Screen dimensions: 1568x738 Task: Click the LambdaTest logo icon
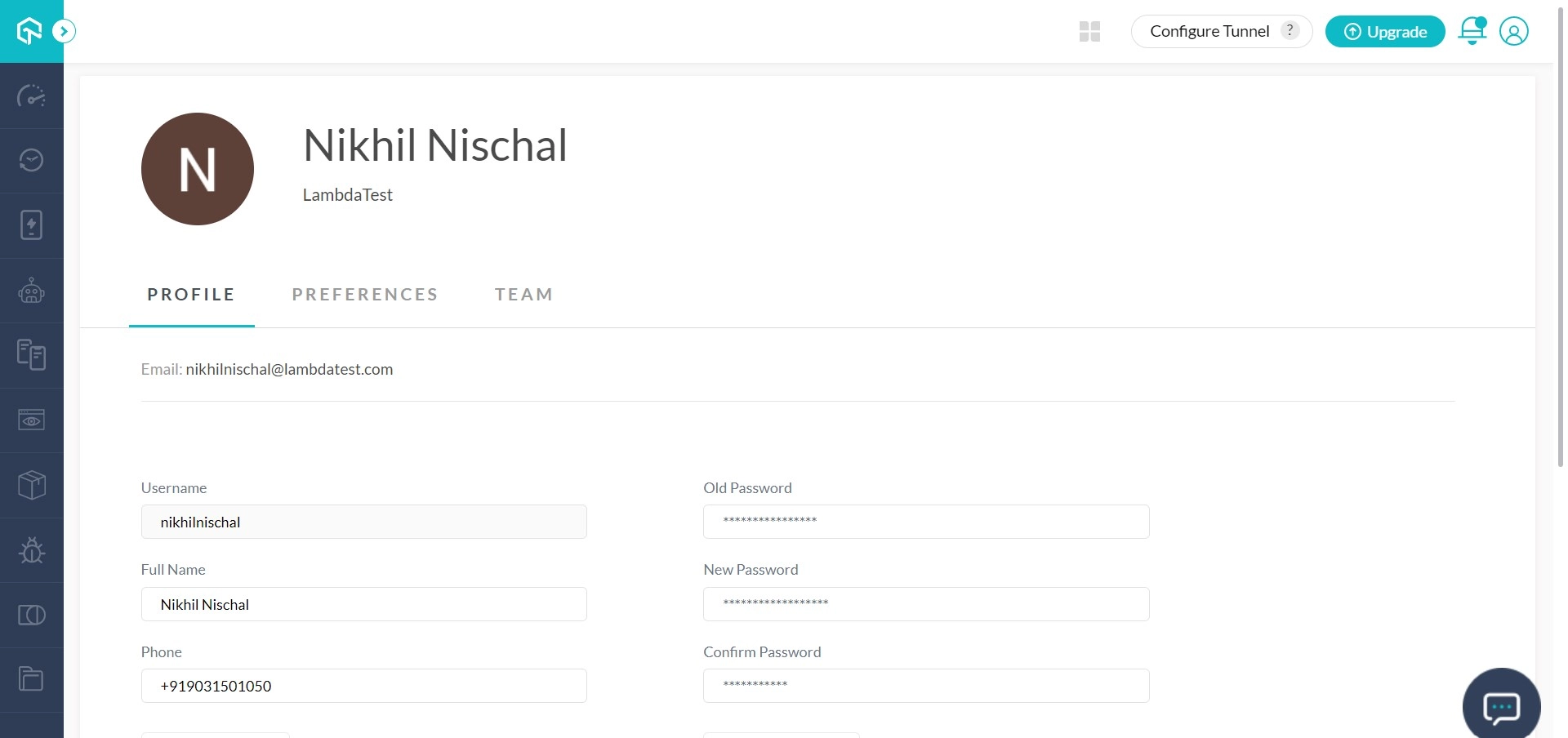click(29, 31)
